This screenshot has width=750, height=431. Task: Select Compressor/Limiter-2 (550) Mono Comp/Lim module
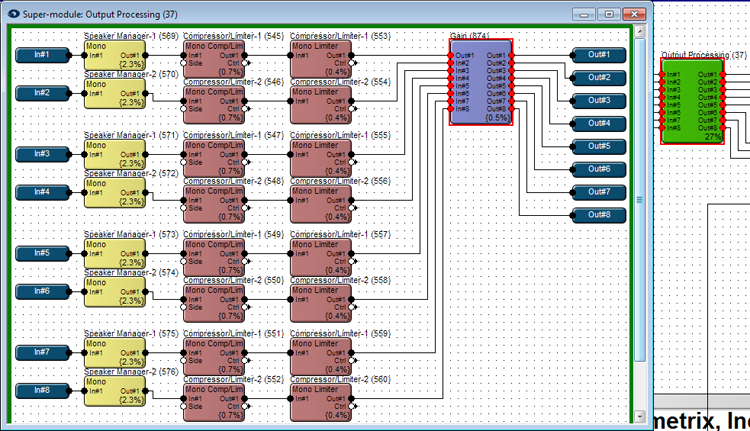pos(214,303)
